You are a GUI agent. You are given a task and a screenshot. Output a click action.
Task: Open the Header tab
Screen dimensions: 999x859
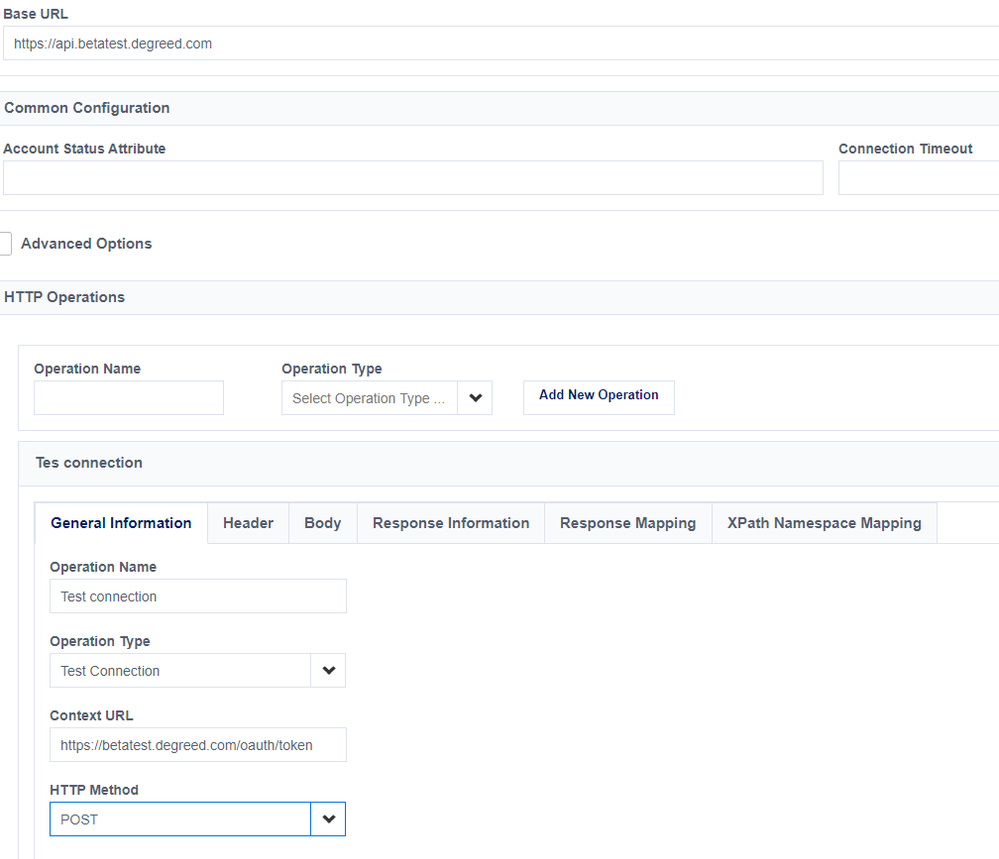point(248,523)
